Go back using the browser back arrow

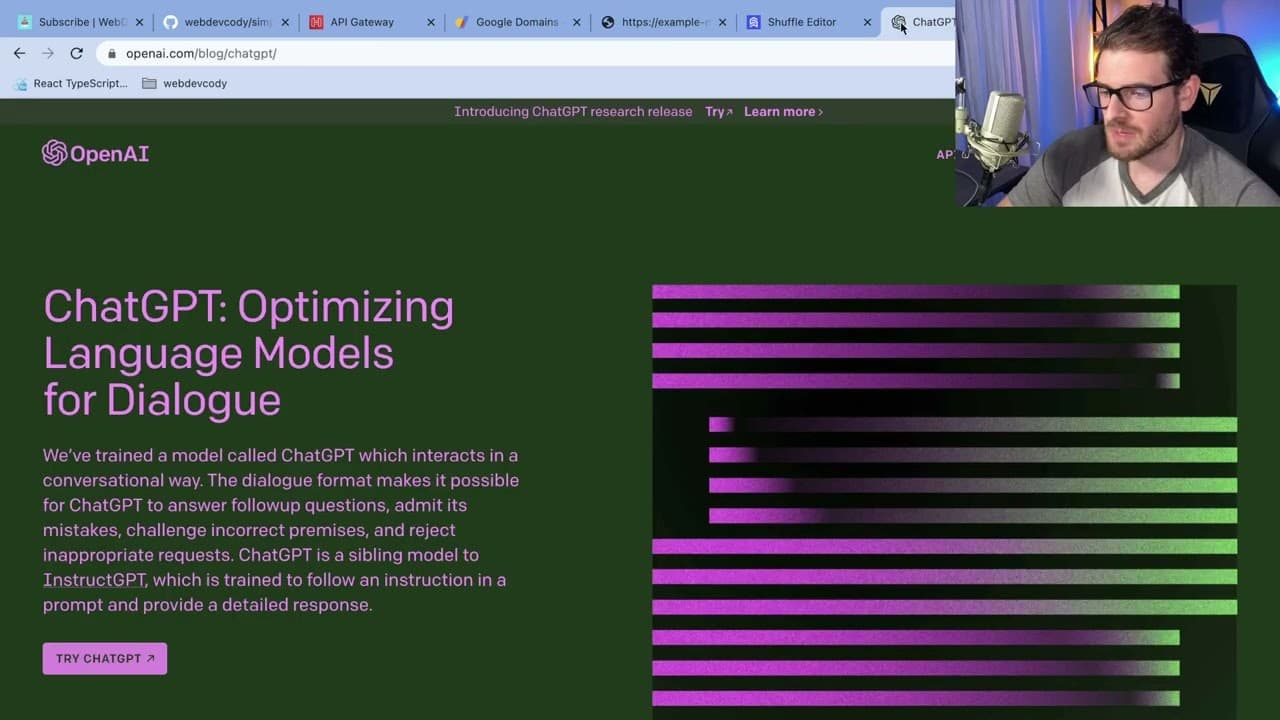click(20, 53)
